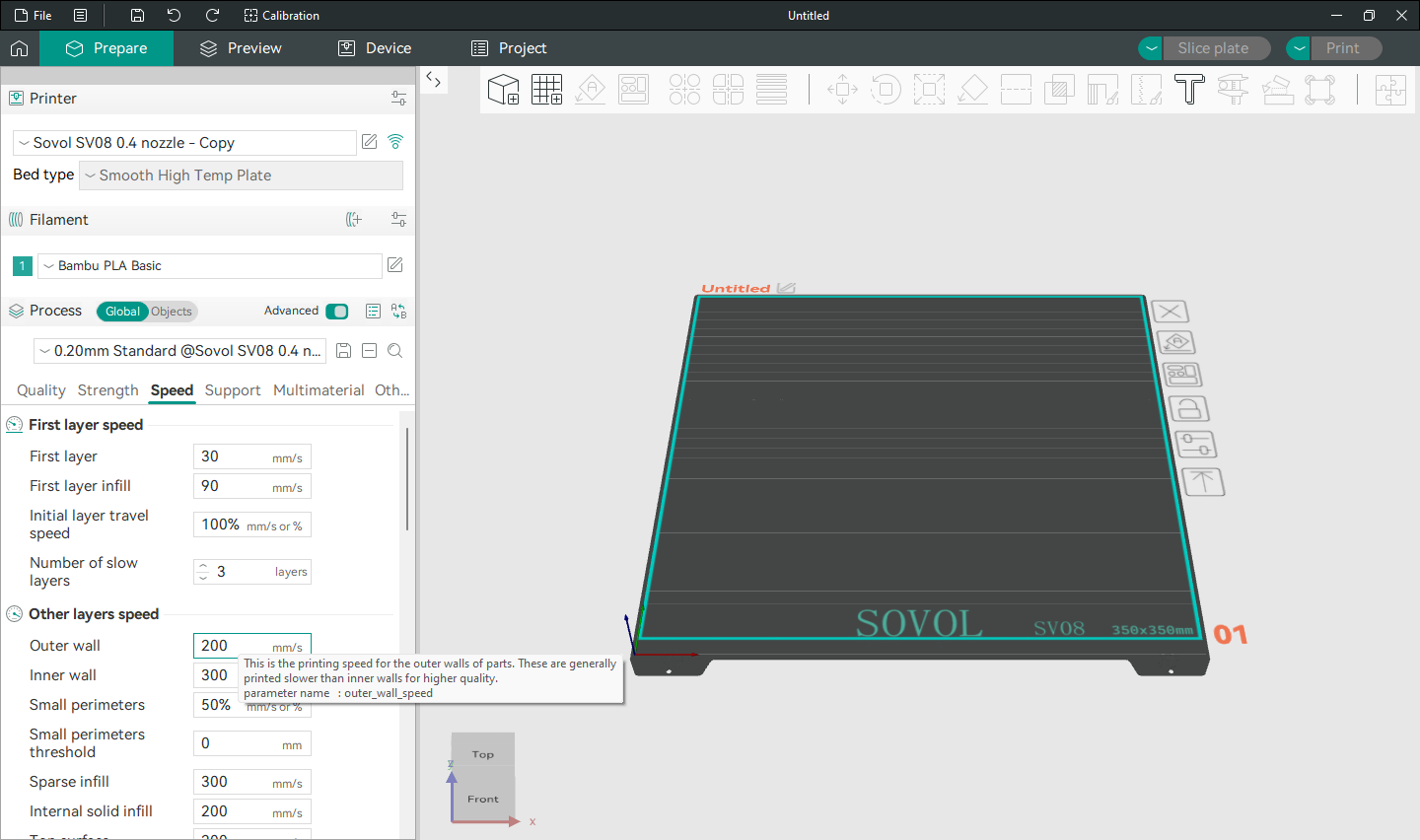Open the Calibration menu
This screenshot has height=840, width=1420.
click(282, 16)
